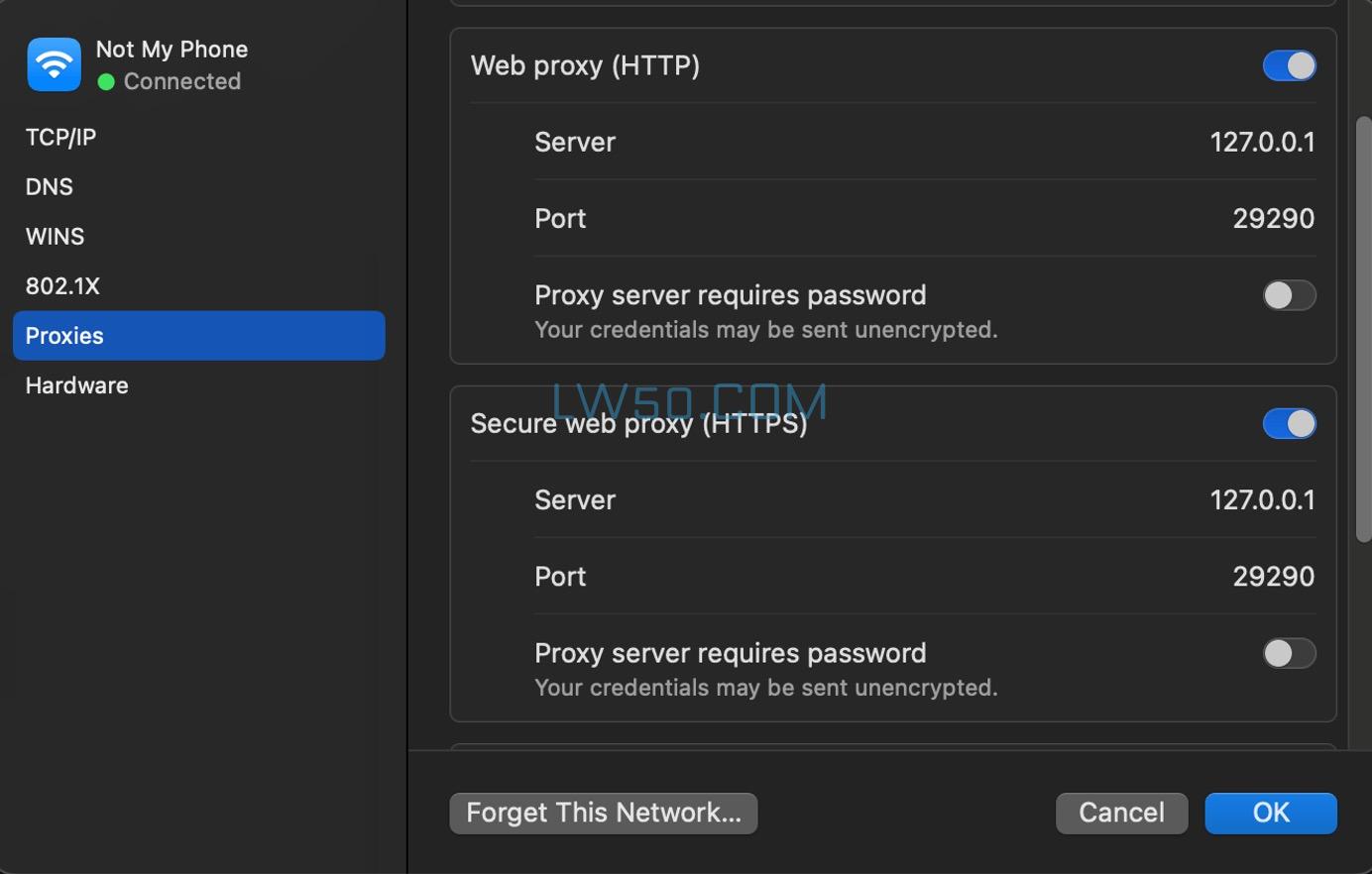Image resolution: width=1372 pixels, height=874 pixels.
Task: Cancel the network settings changes
Action: click(x=1121, y=814)
